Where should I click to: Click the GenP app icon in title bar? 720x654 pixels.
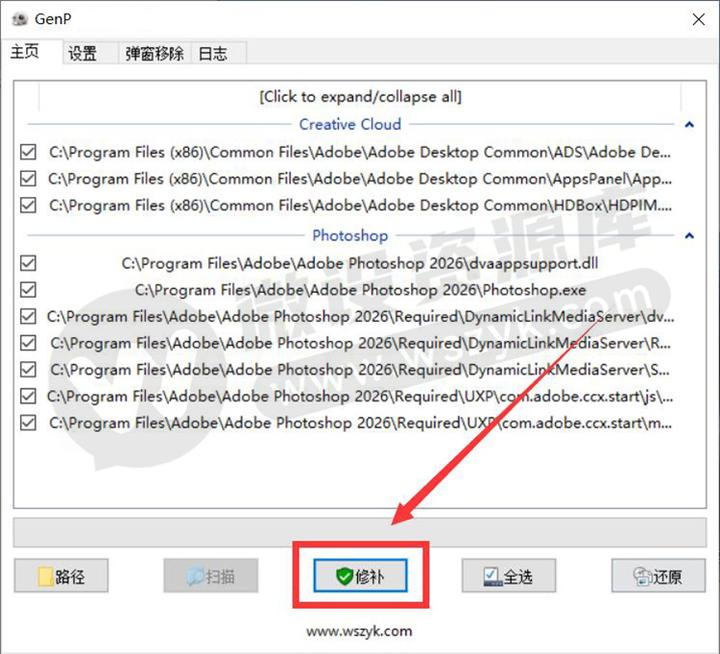point(20,19)
